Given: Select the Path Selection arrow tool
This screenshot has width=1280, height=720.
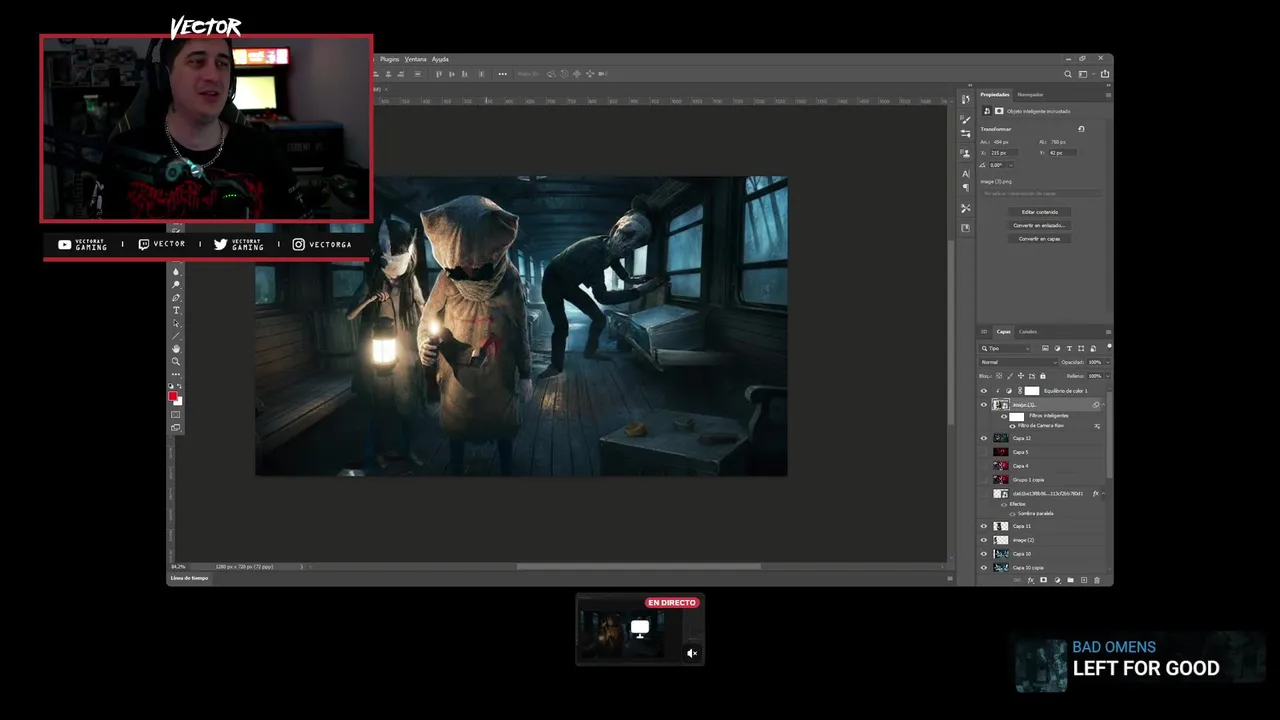Looking at the screenshot, I should [x=176, y=323].
